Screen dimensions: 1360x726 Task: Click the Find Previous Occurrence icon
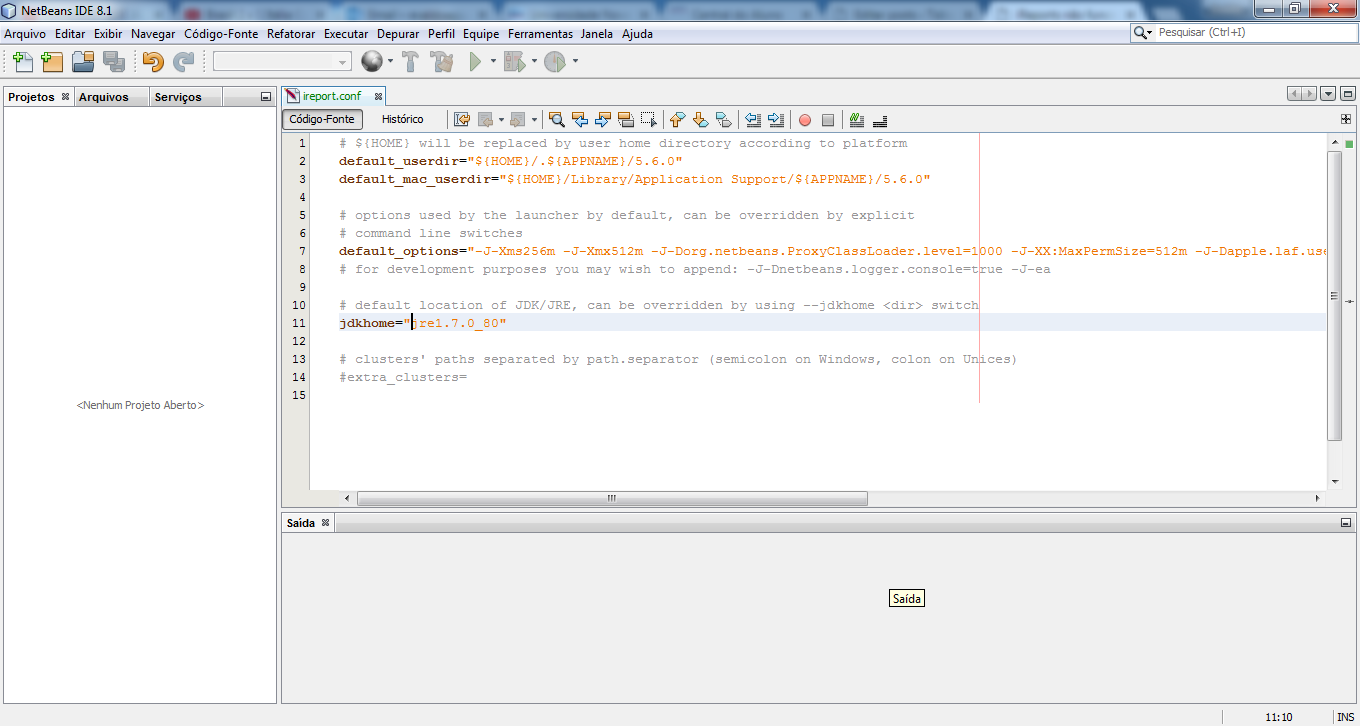(x=579, y=120)
